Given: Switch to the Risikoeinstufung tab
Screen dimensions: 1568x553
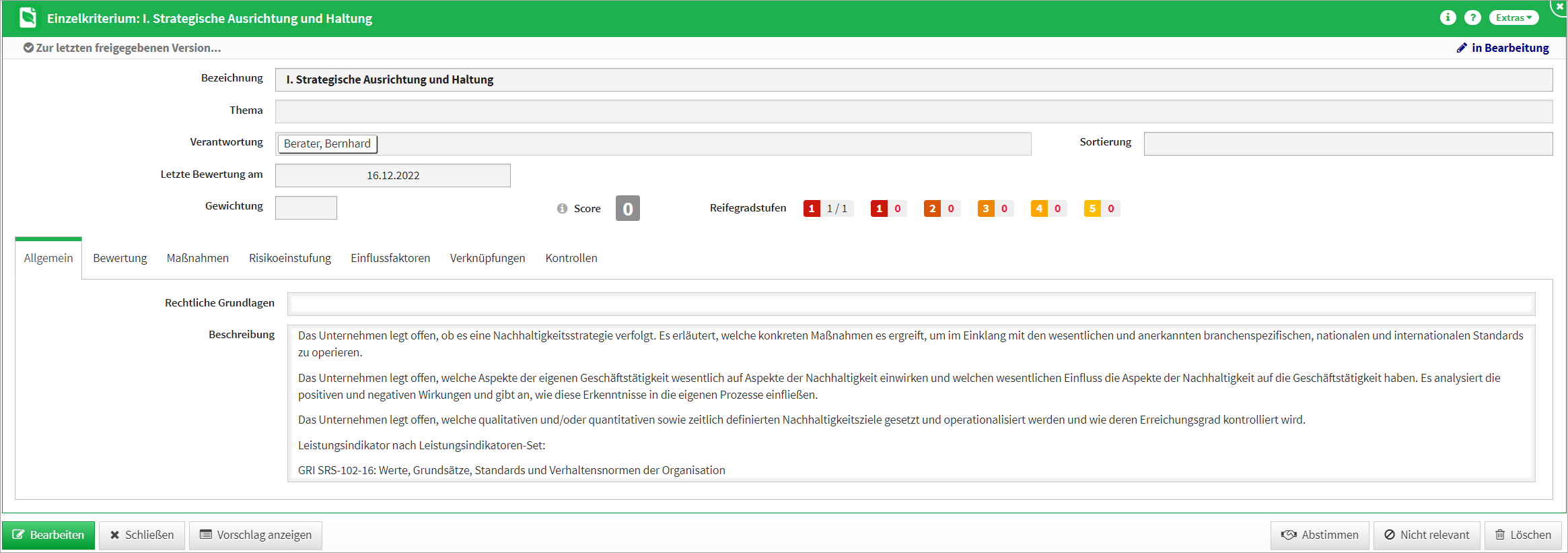Looking at the screenshot, I should click(x=289, y=258).
